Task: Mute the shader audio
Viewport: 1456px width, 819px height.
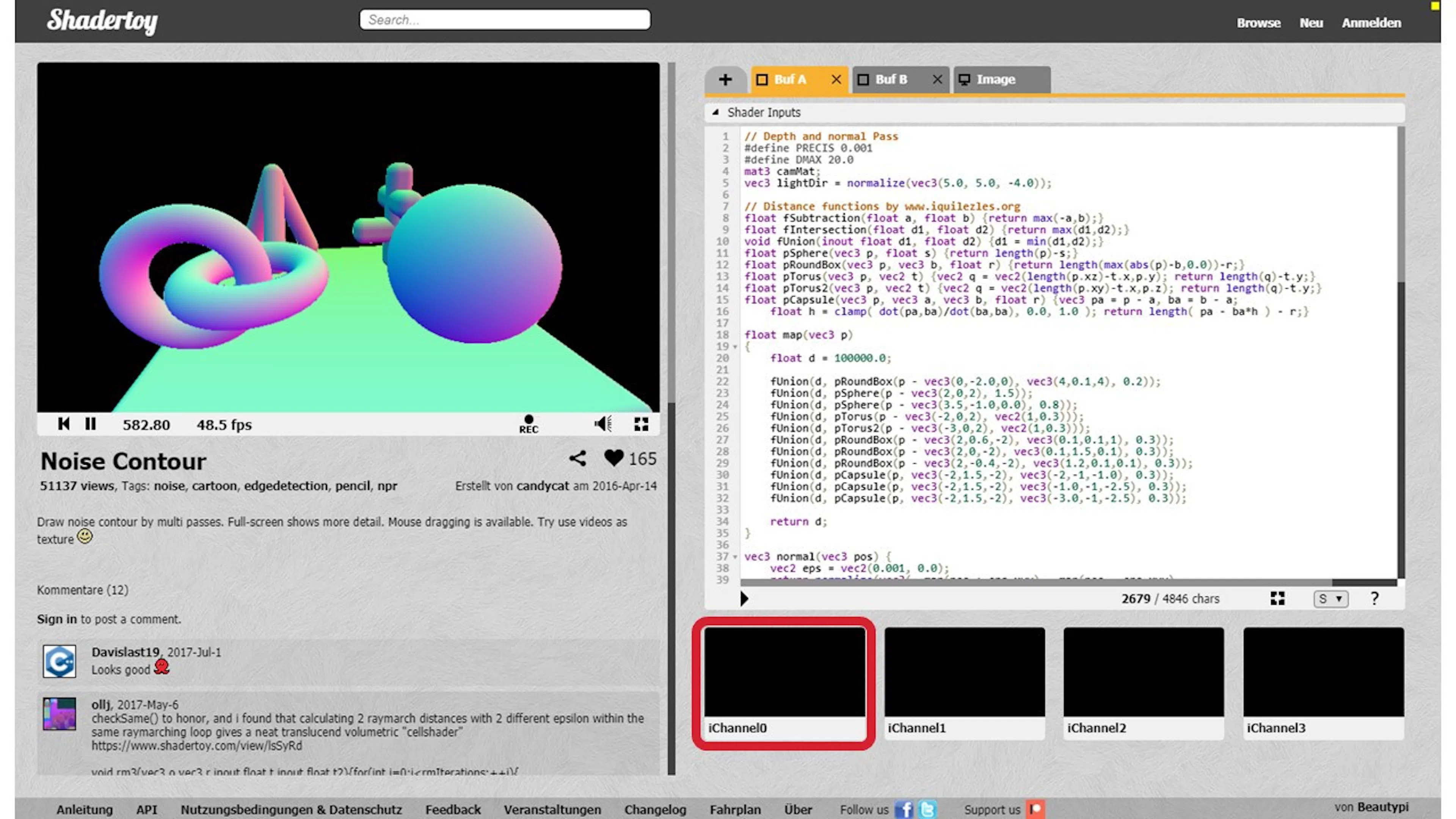Action: (603, 424)
